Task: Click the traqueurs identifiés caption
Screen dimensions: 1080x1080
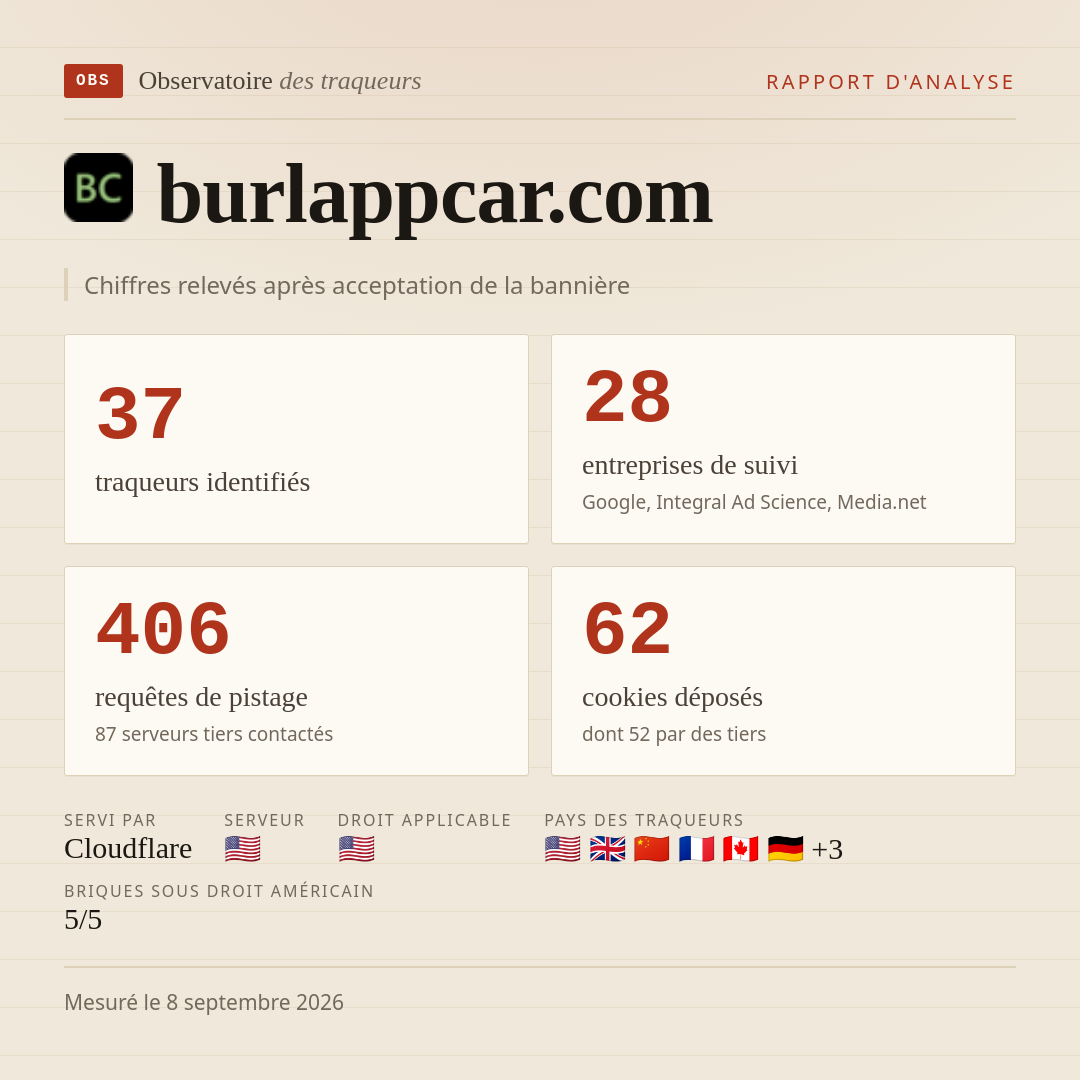Action: (x=202, y=482)
